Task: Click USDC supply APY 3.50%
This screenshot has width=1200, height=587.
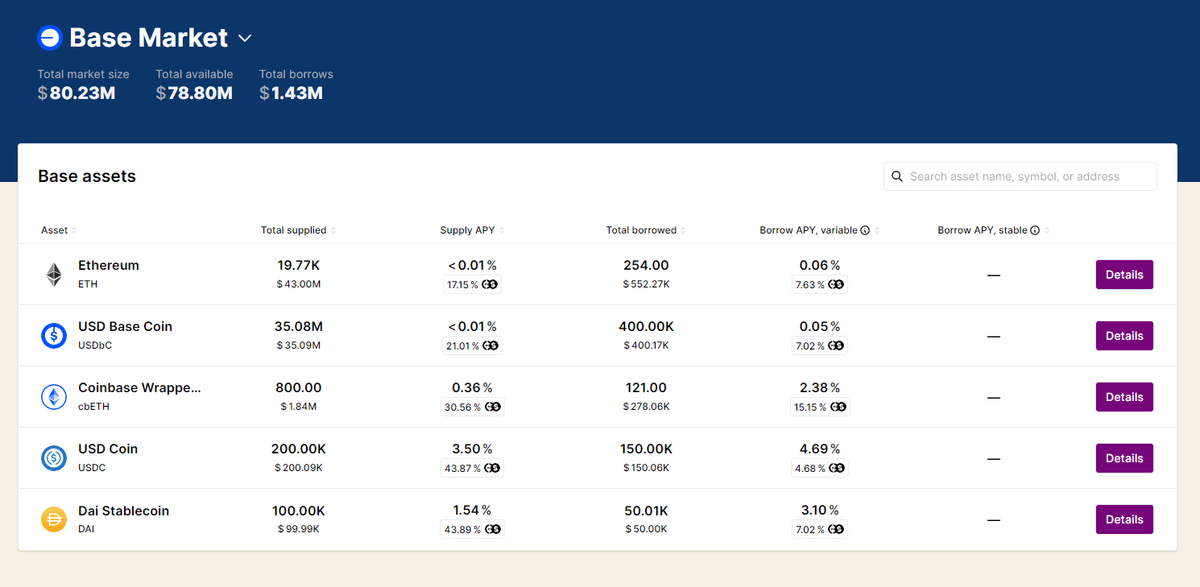Action: pos(472,449)
